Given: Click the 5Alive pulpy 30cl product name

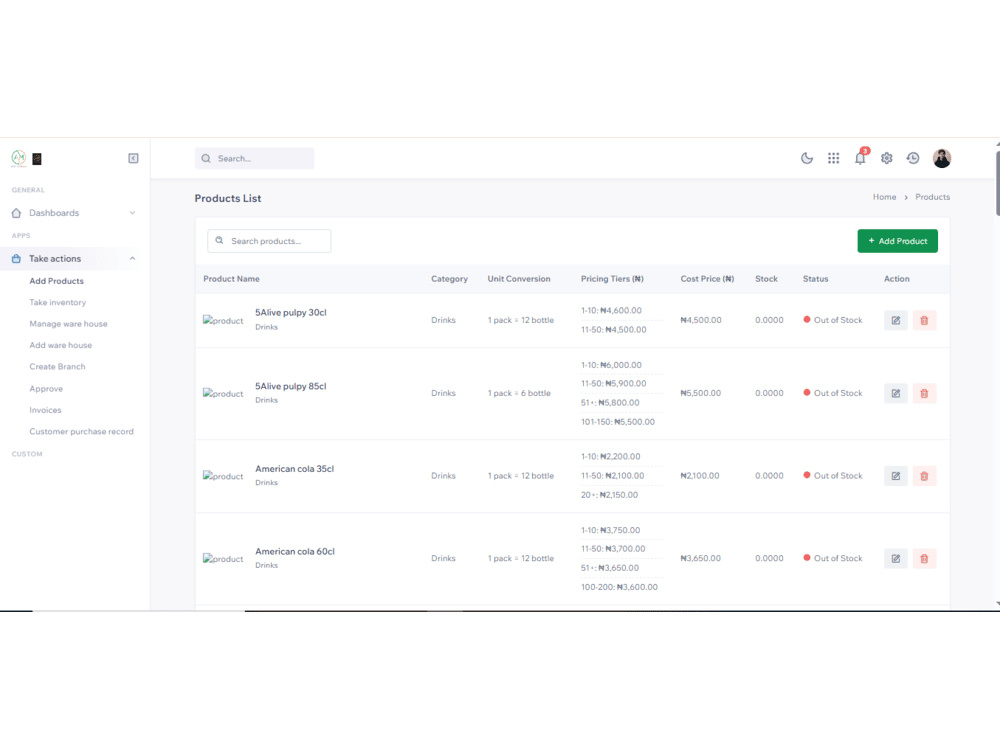Looking at the screenshot, I should [291, 312].
